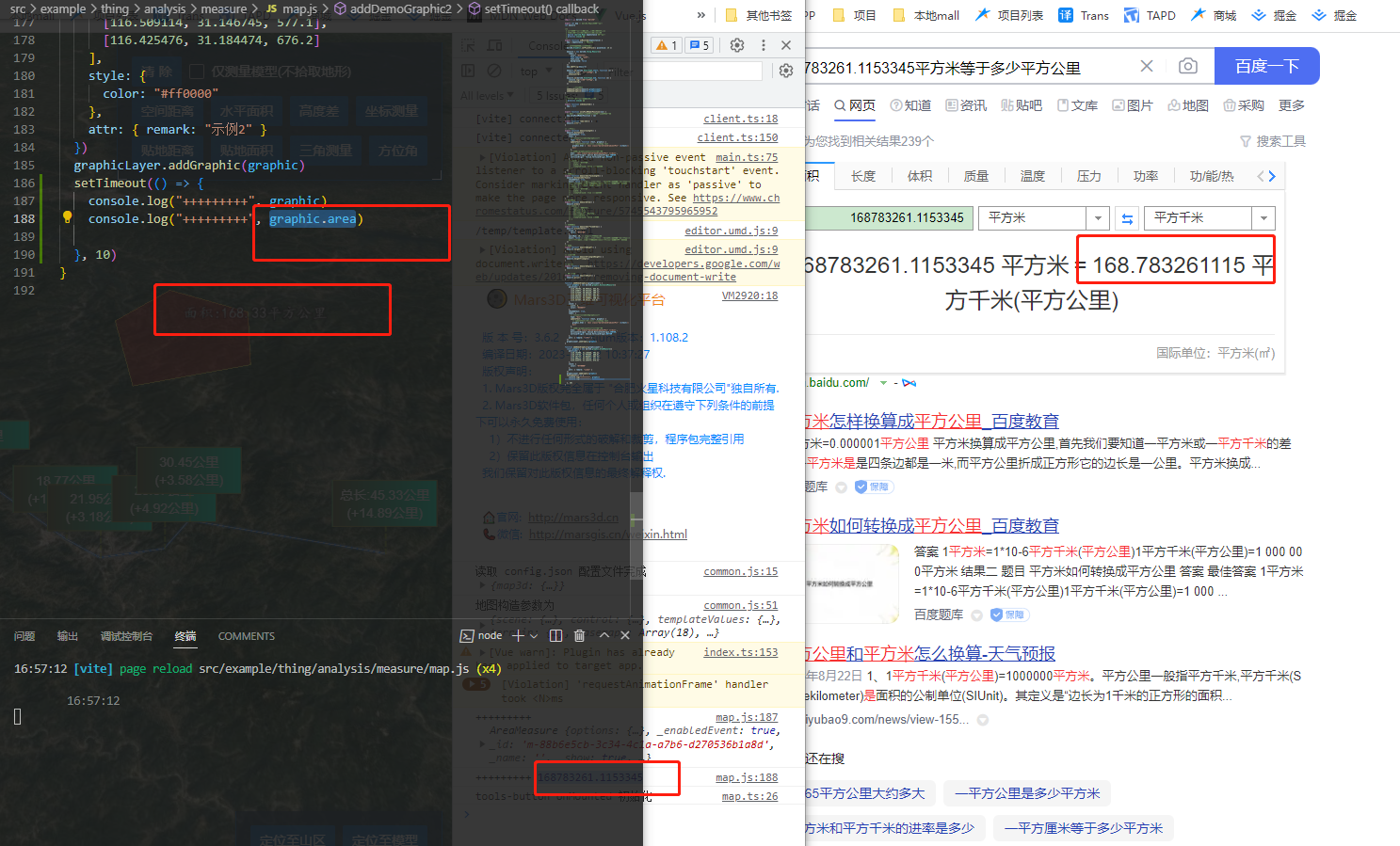Expand the bookmarks overflow chevron »

[x=701, y=15]
